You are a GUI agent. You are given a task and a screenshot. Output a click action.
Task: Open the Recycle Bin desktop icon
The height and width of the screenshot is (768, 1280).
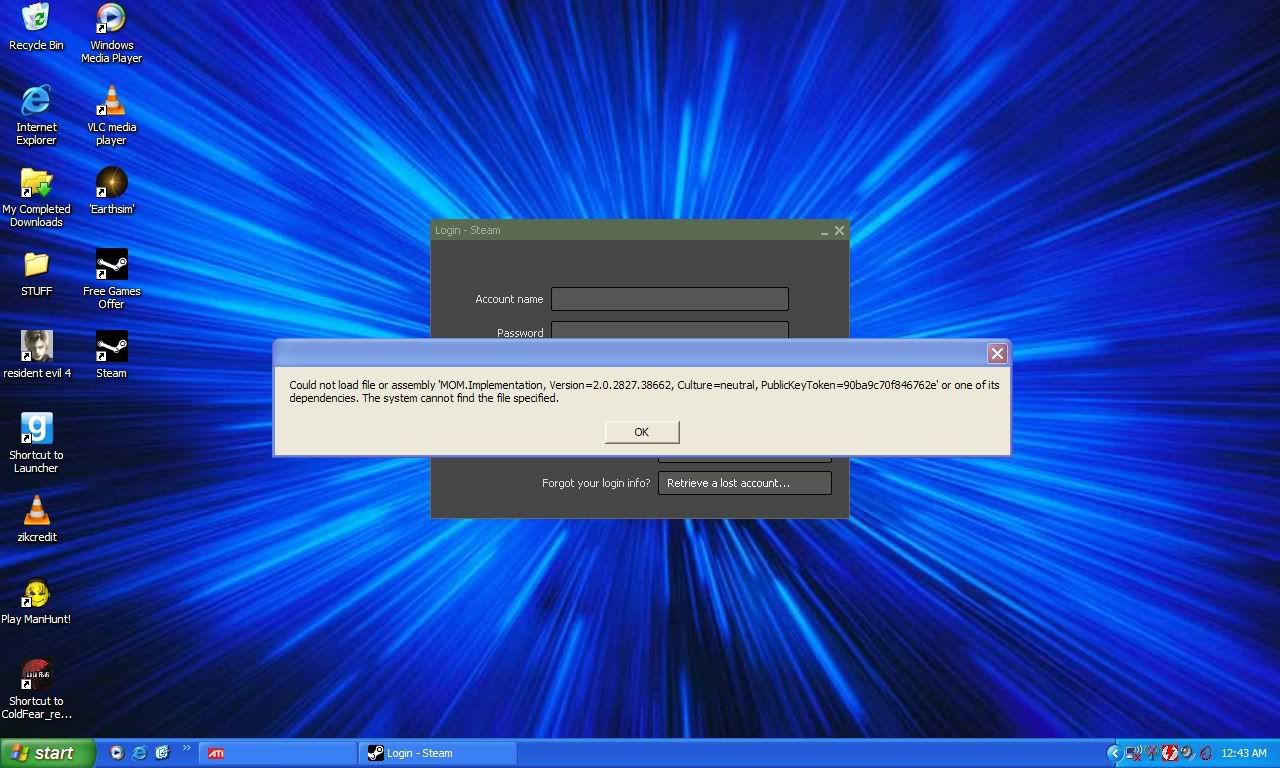[36, 18]
